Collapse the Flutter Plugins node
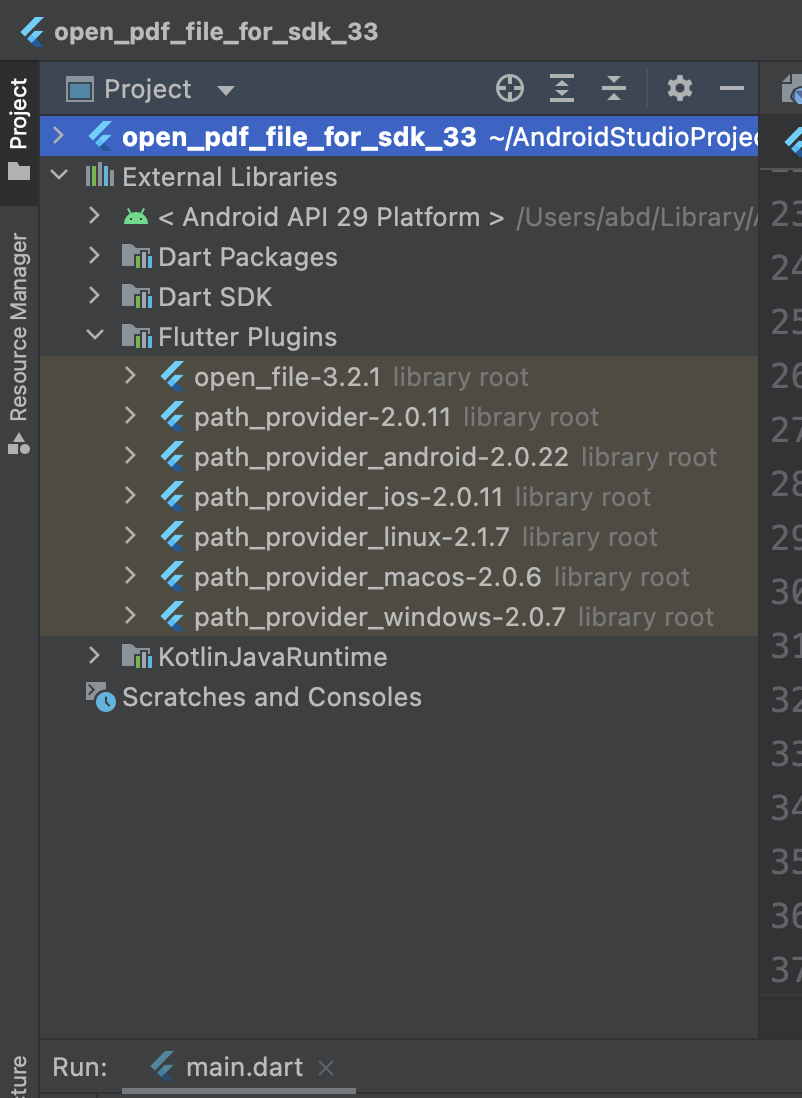 pyautogui.click(x=95, y=335)
